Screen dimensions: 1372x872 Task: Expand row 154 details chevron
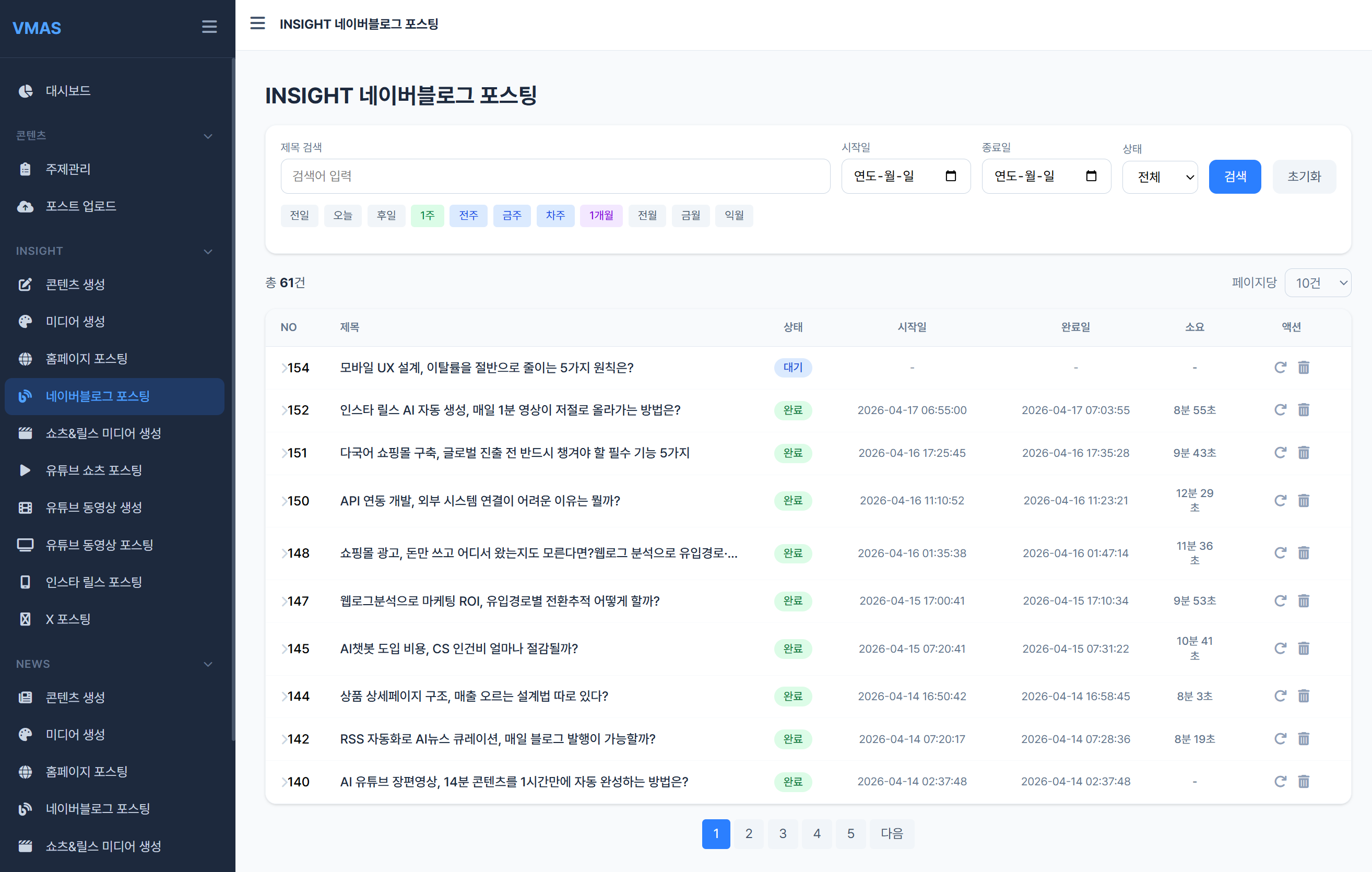coord(283,368)
